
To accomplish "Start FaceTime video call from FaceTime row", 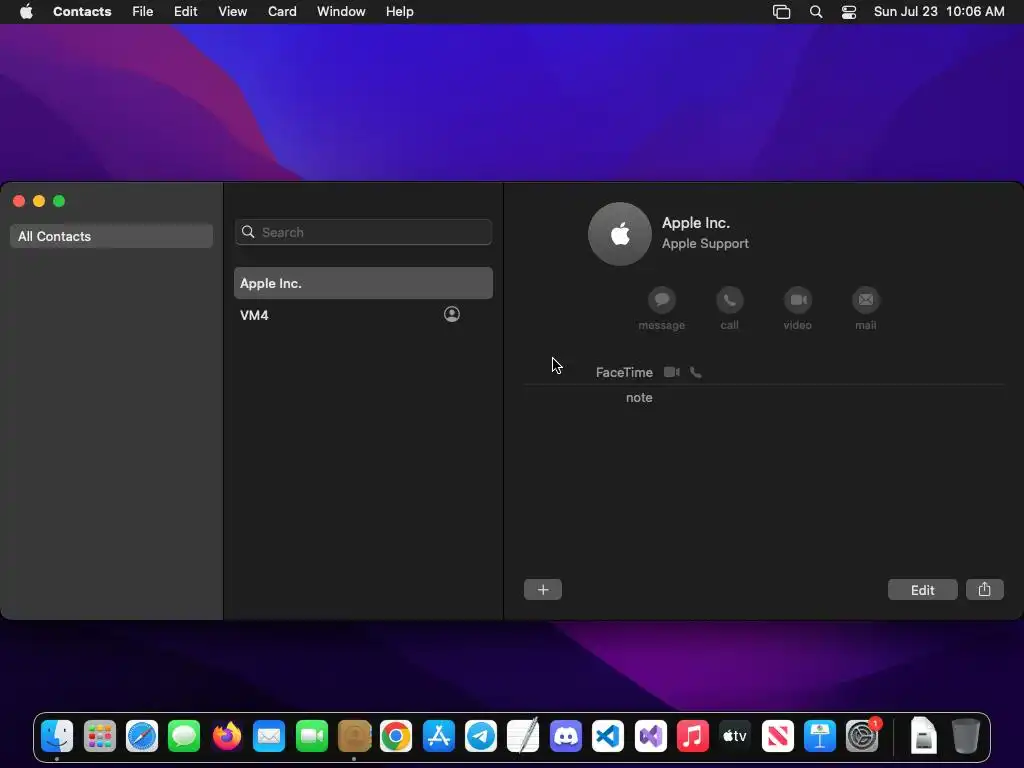I will click(671, 372).
